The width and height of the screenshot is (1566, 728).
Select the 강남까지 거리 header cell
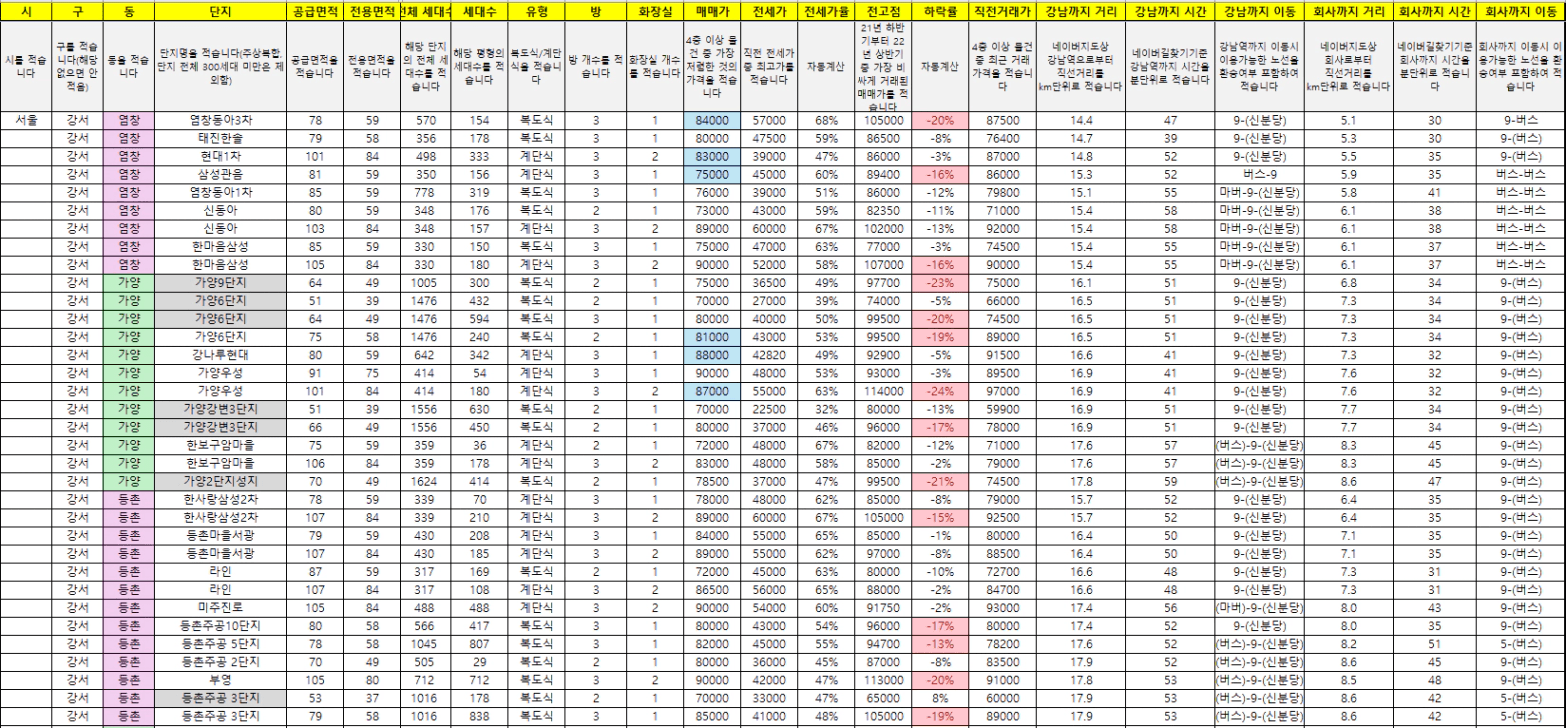coord(1080,12)
